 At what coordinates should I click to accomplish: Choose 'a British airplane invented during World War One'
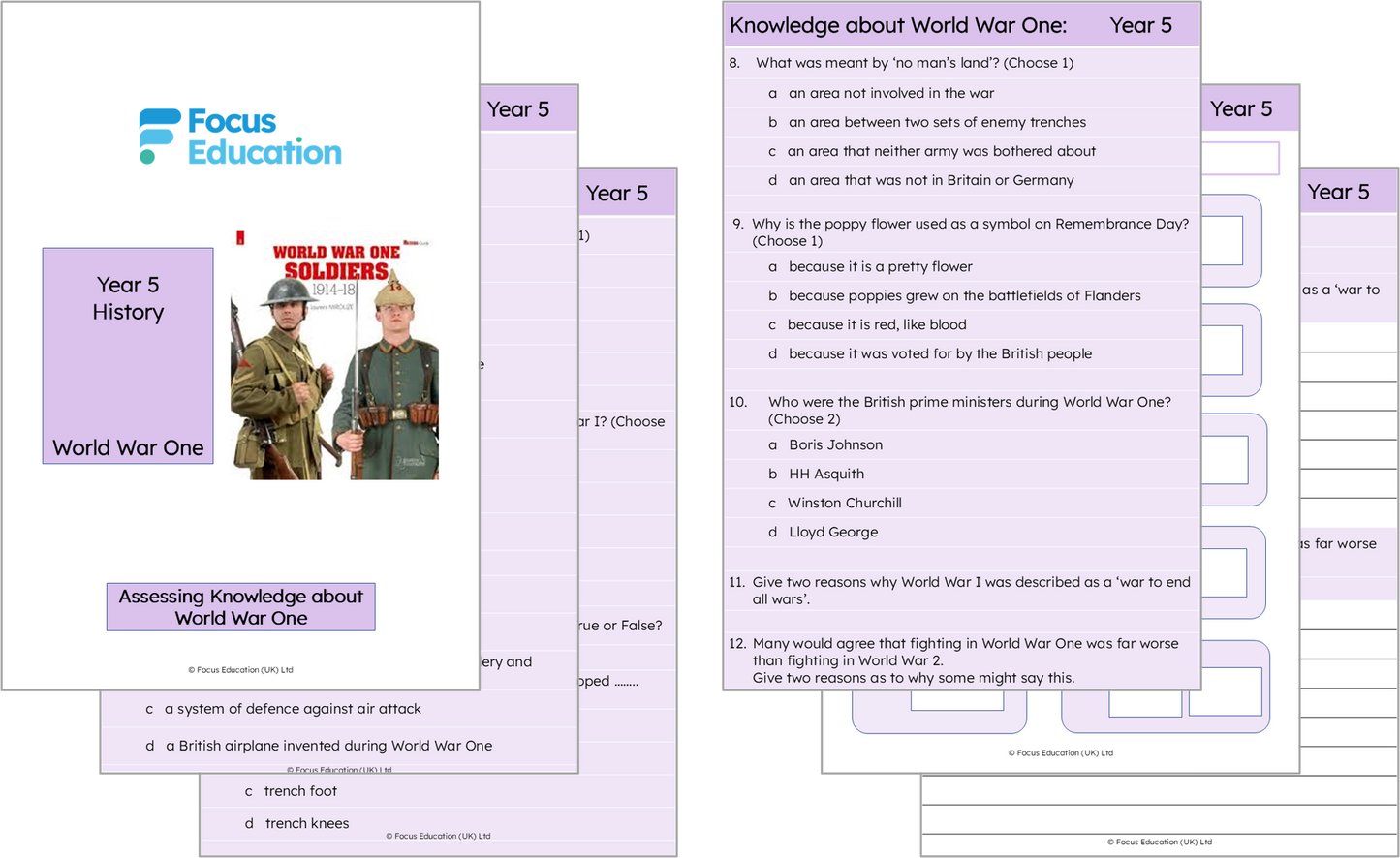328,746
